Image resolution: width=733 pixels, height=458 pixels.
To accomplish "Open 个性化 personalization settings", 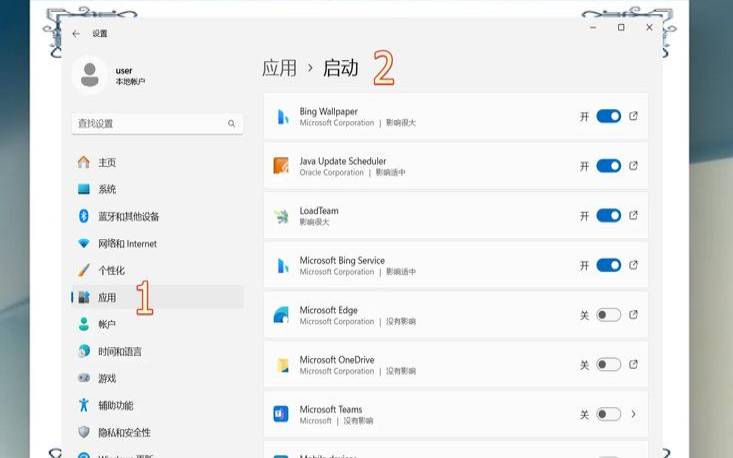I will 158,270.
